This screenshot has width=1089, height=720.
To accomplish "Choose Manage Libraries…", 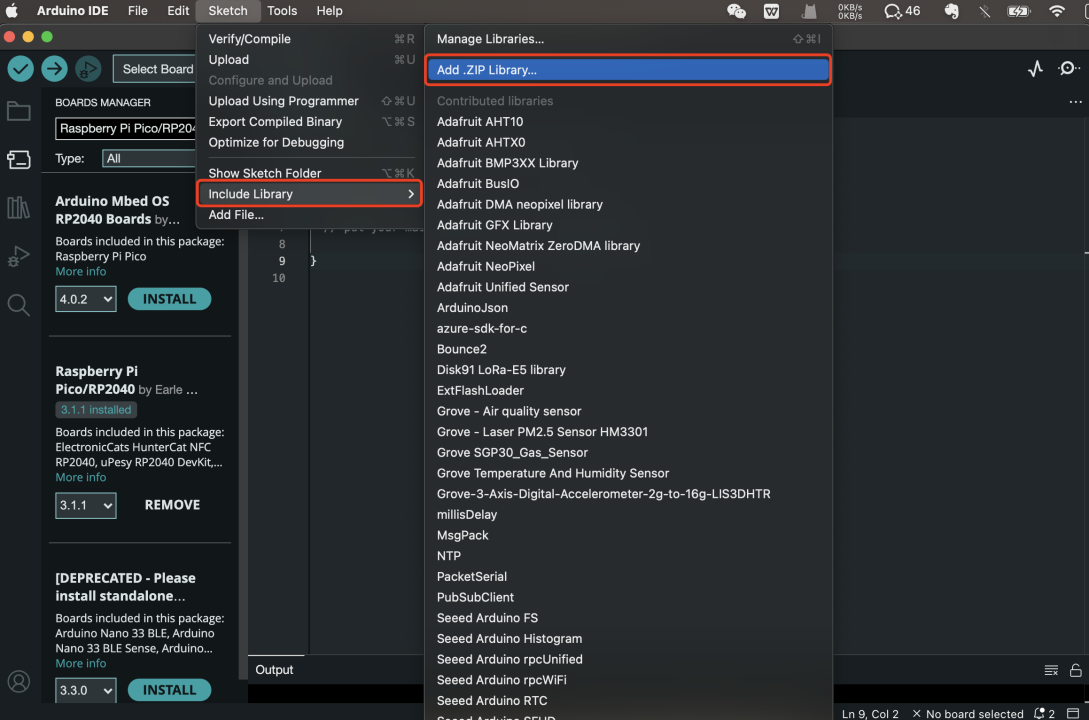I will (628, 39).
